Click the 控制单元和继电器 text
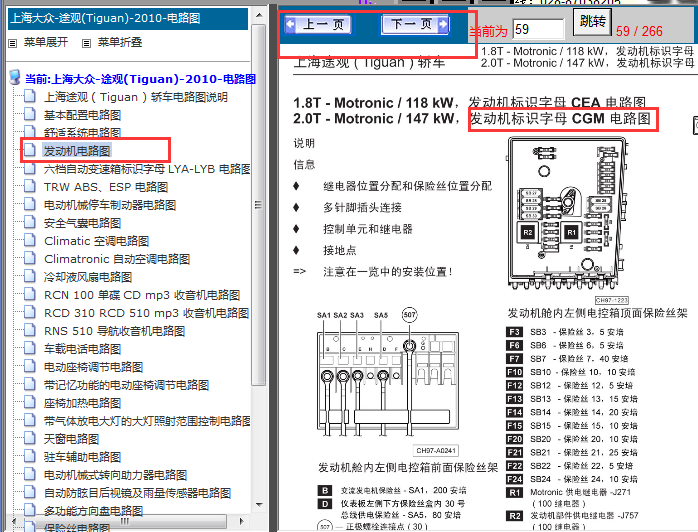Image resolution: width=698 pixels, height=532 pixels. pos(368,229)
